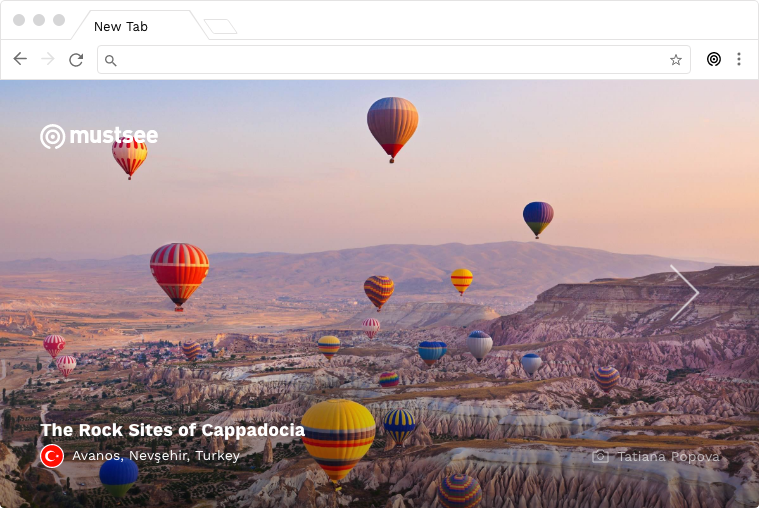
Task: Click the mustsee logo on the photo
Action: coord(99,136)
